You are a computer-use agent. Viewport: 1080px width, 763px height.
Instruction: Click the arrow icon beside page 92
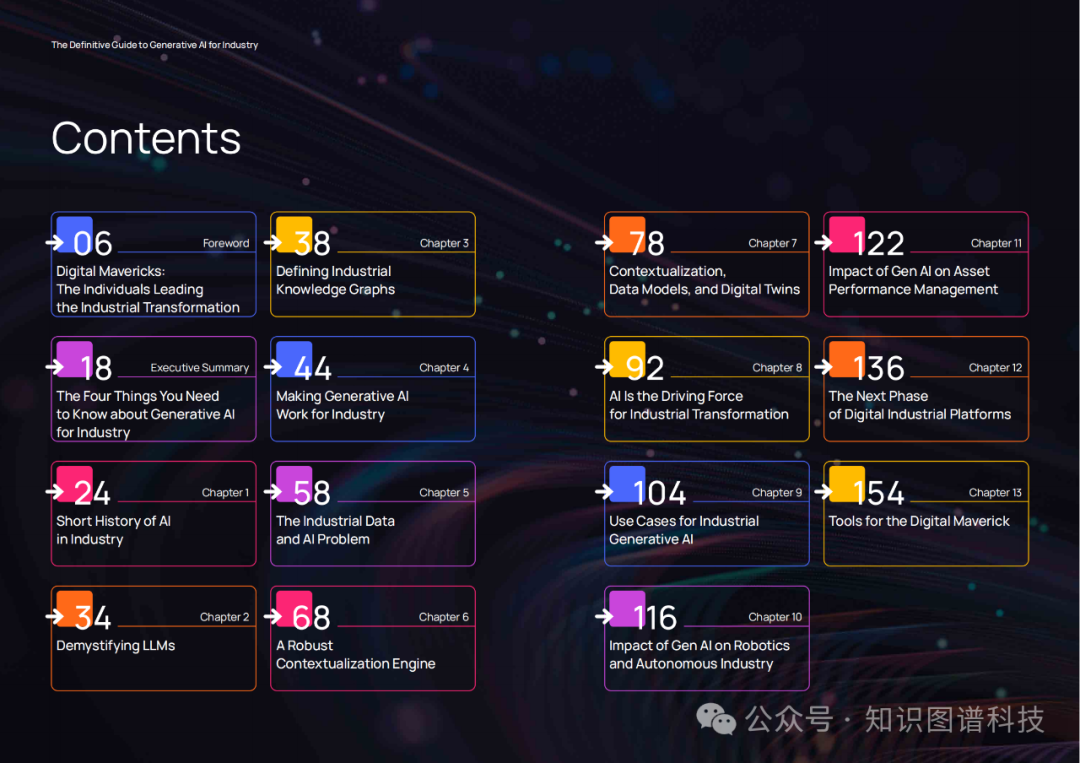click(x=604, y=367)
